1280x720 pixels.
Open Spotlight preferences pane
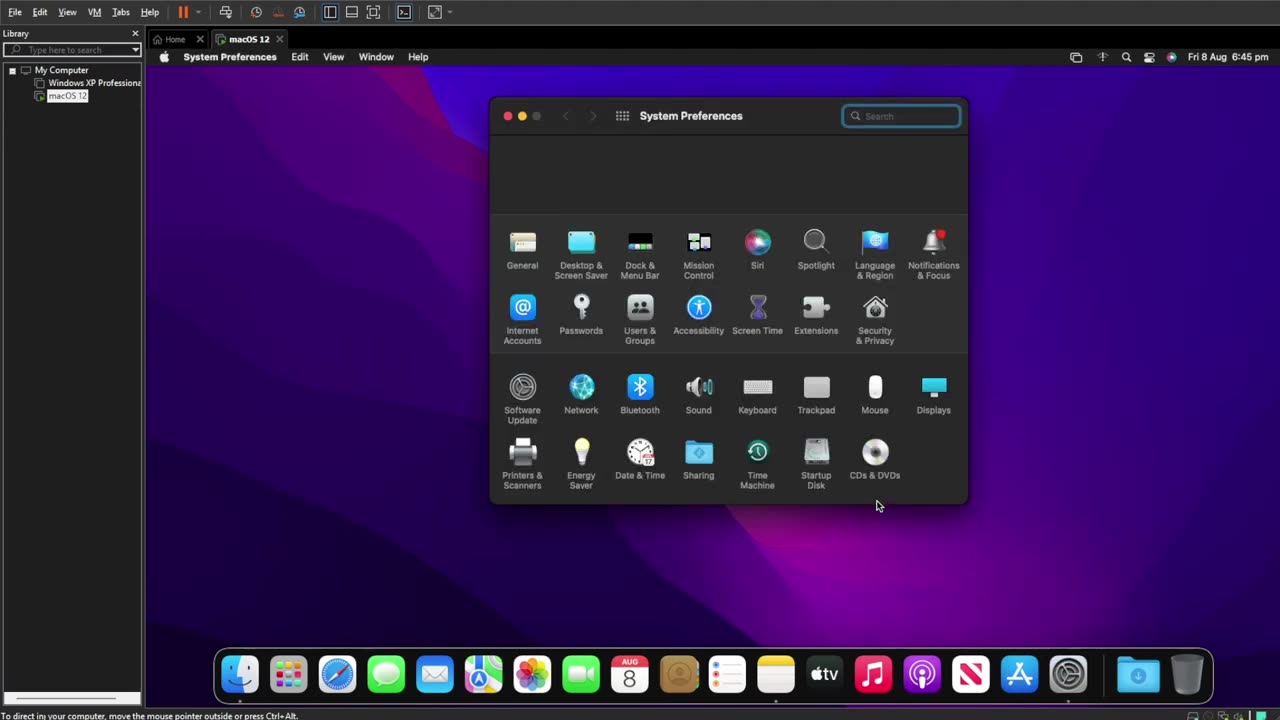tap(816, 251)
